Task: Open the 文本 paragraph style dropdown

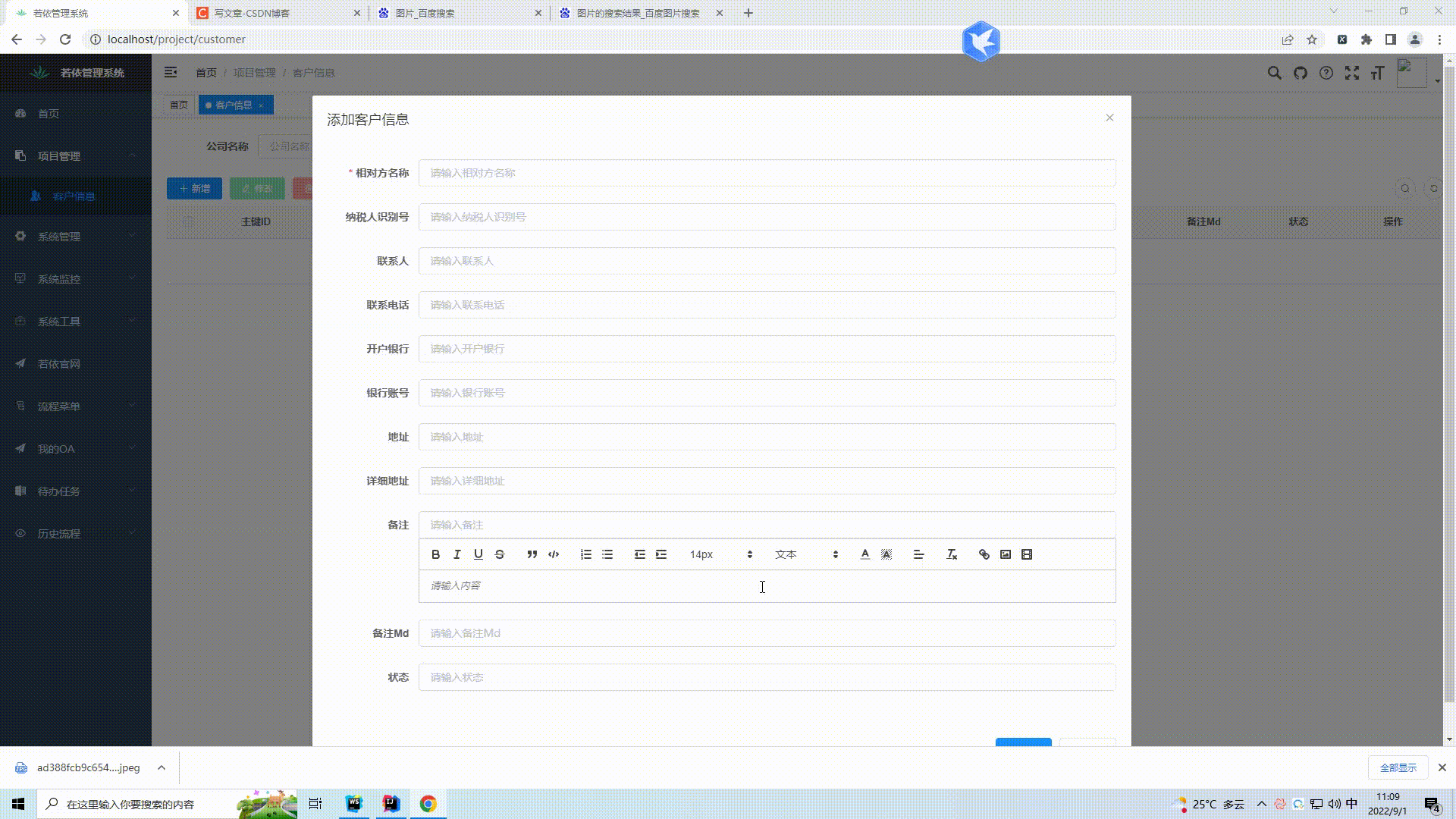Action: 804,554
